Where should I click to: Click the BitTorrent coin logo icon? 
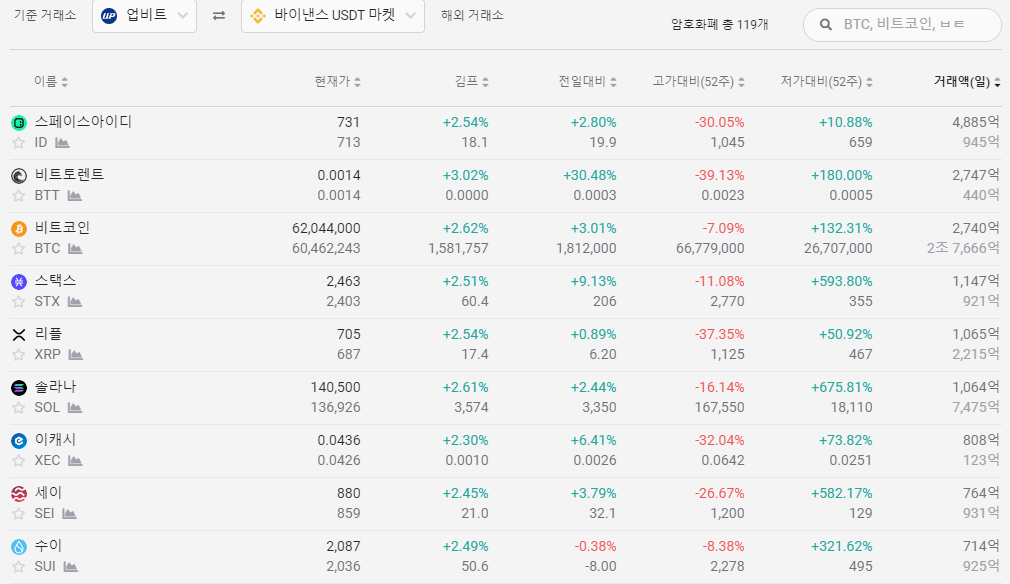19,175
